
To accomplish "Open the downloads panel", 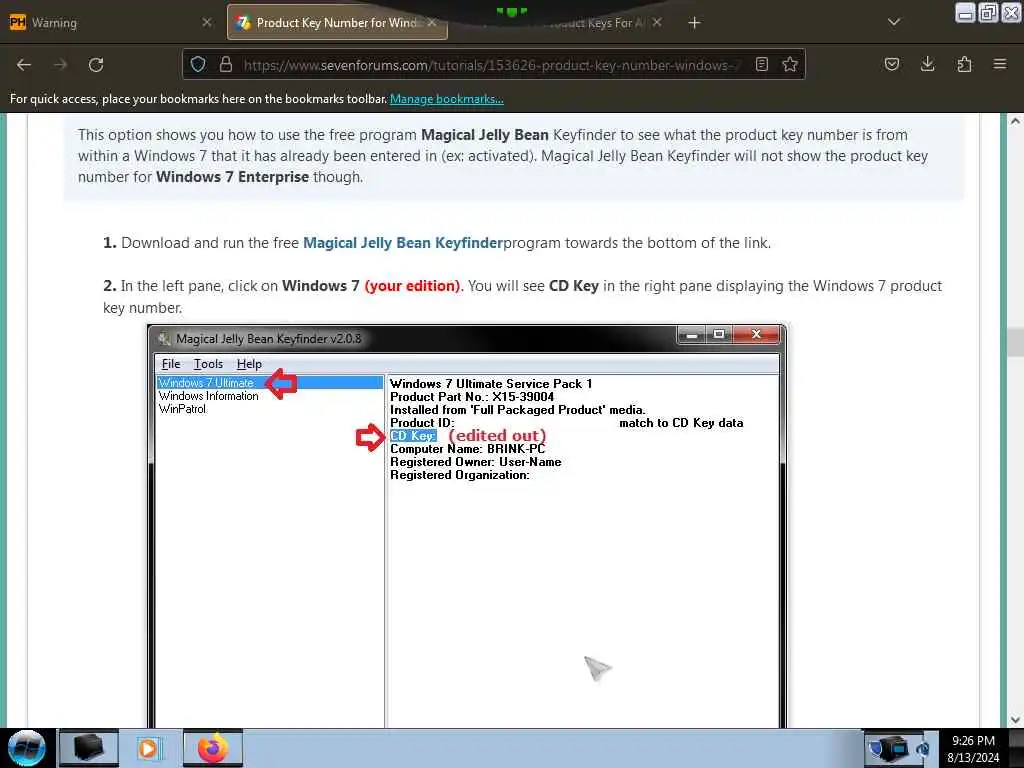I will click(x=927, y=64).
